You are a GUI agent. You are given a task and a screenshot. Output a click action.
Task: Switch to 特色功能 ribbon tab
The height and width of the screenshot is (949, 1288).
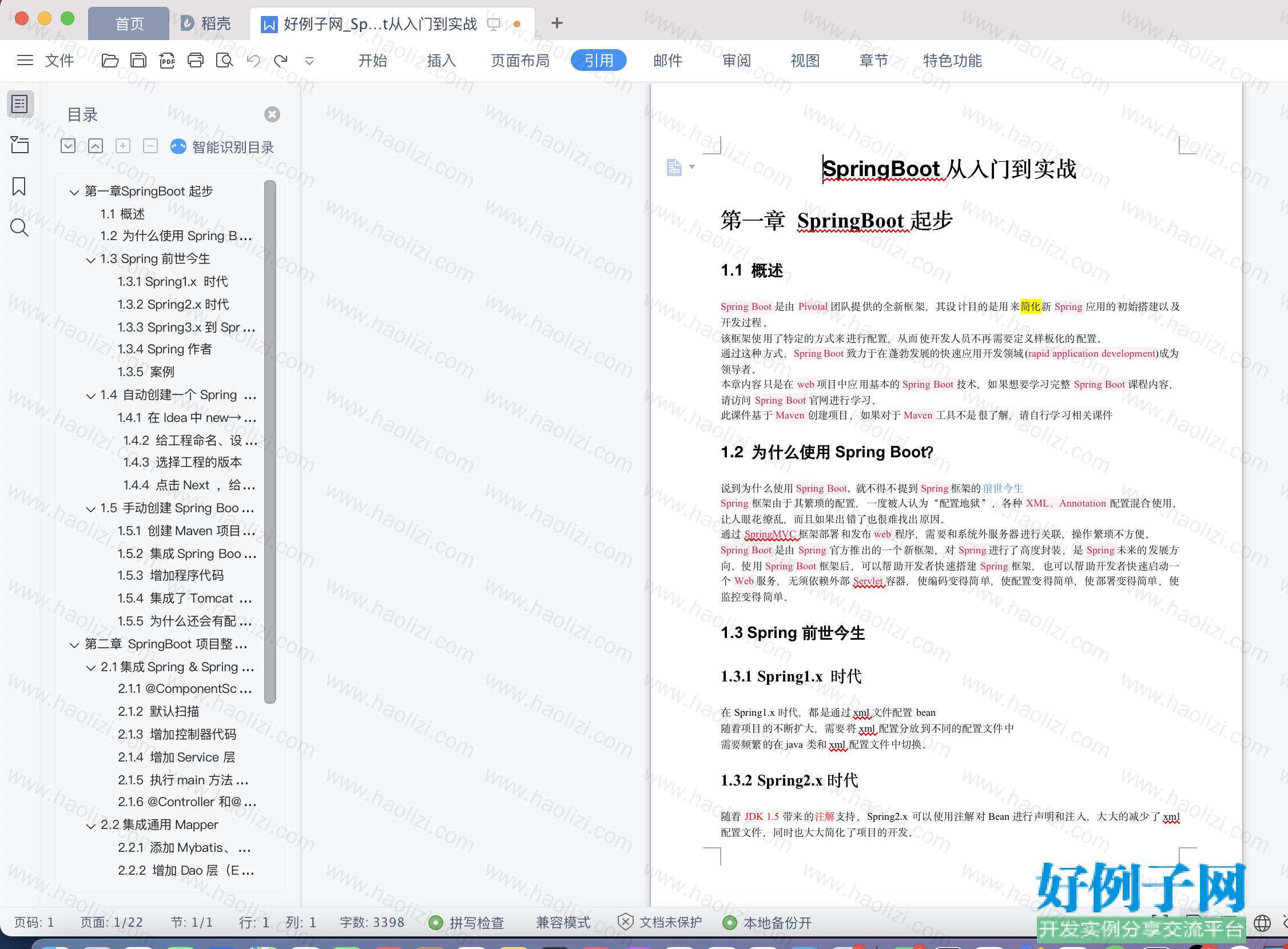[952, 61]
